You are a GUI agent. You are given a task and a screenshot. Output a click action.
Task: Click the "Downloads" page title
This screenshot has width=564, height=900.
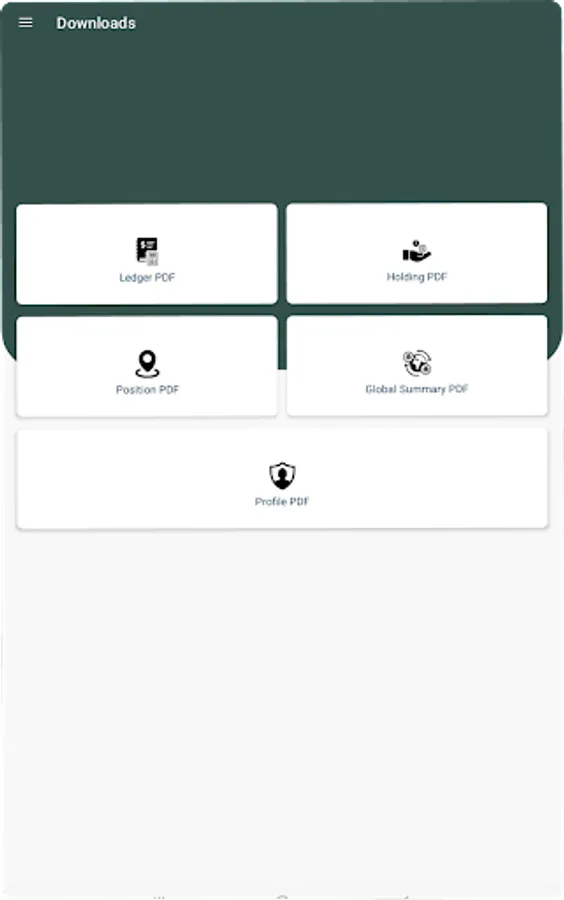coord(96,24)
